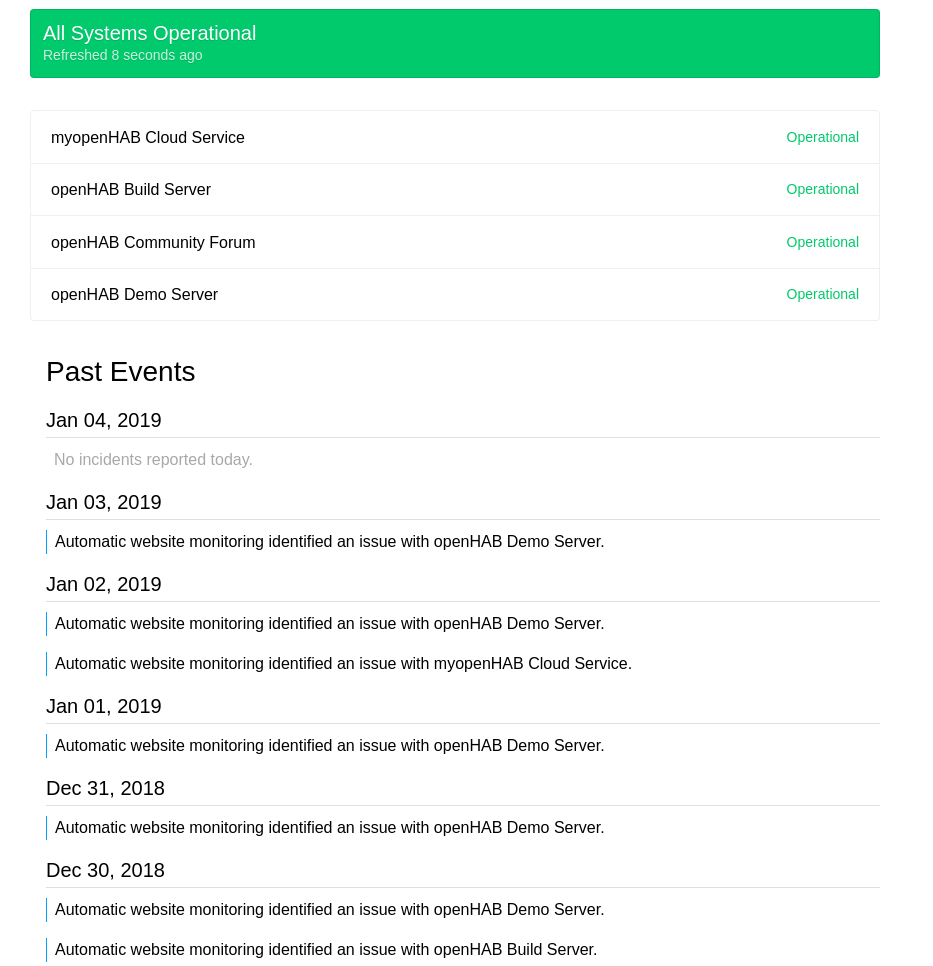Open the Jan 03 Demo Server incident entry
The image size is (933, 966).
329,541
